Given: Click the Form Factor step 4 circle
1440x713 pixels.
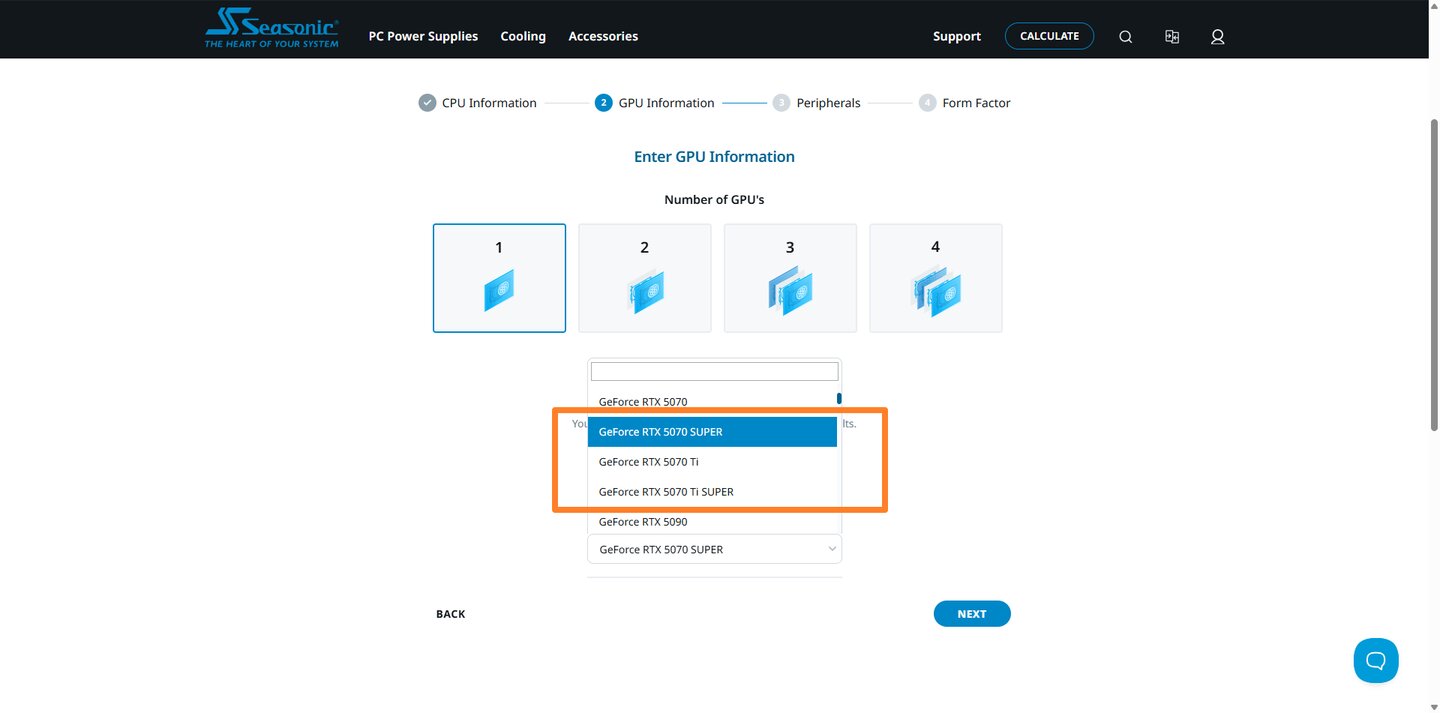Looking at the screenshot, I should coord(927,103).
